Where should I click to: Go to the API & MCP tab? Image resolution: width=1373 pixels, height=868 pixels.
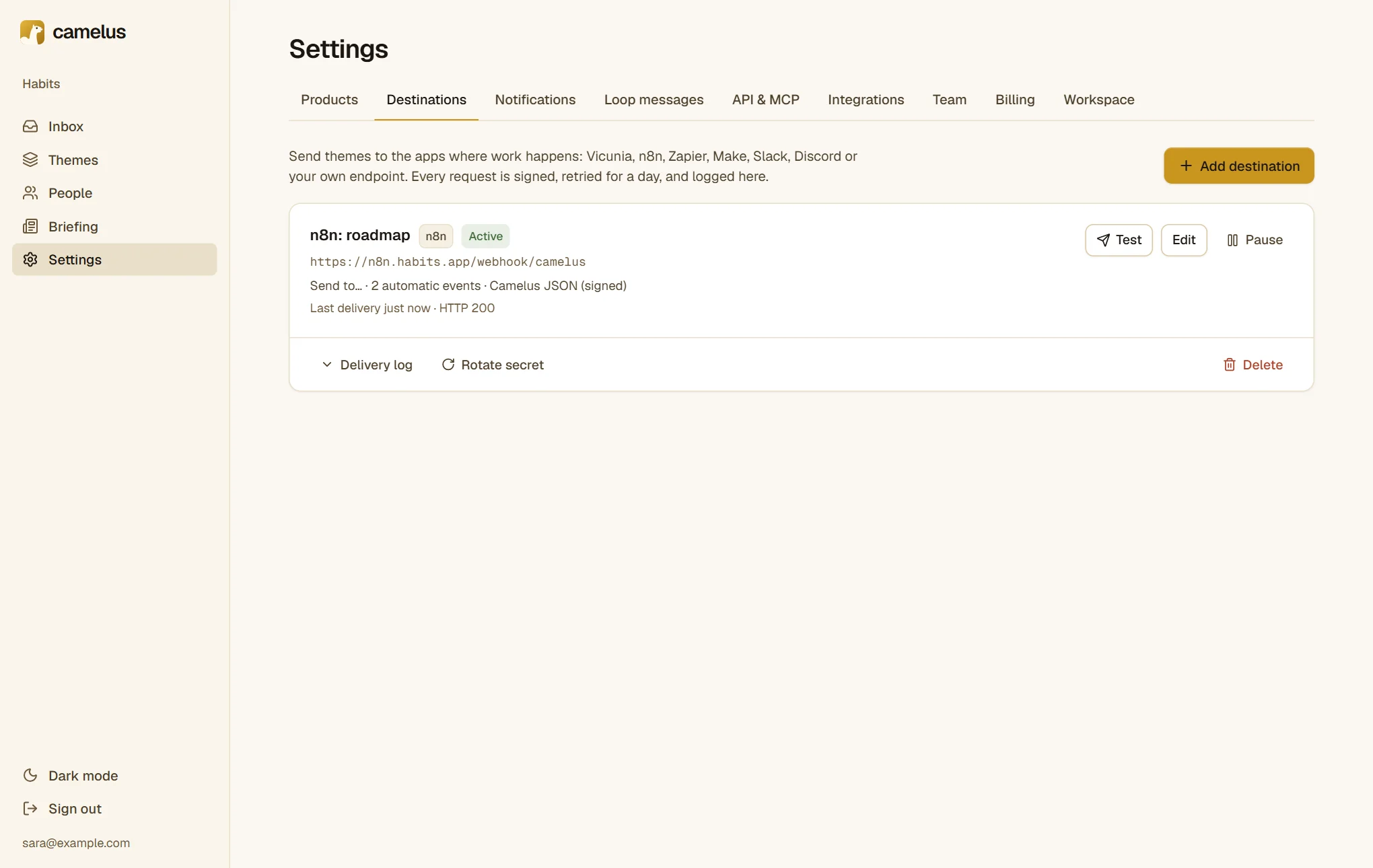765,100
